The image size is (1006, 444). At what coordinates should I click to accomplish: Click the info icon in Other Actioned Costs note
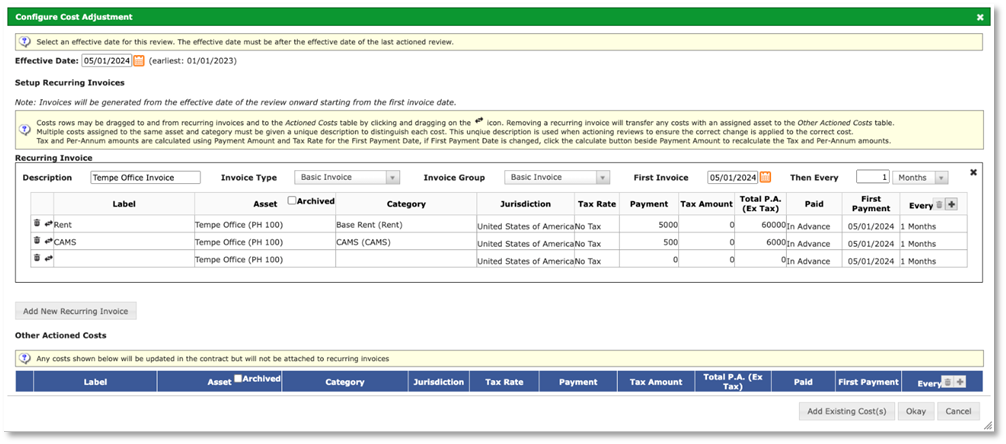click(x=24, y=358)
